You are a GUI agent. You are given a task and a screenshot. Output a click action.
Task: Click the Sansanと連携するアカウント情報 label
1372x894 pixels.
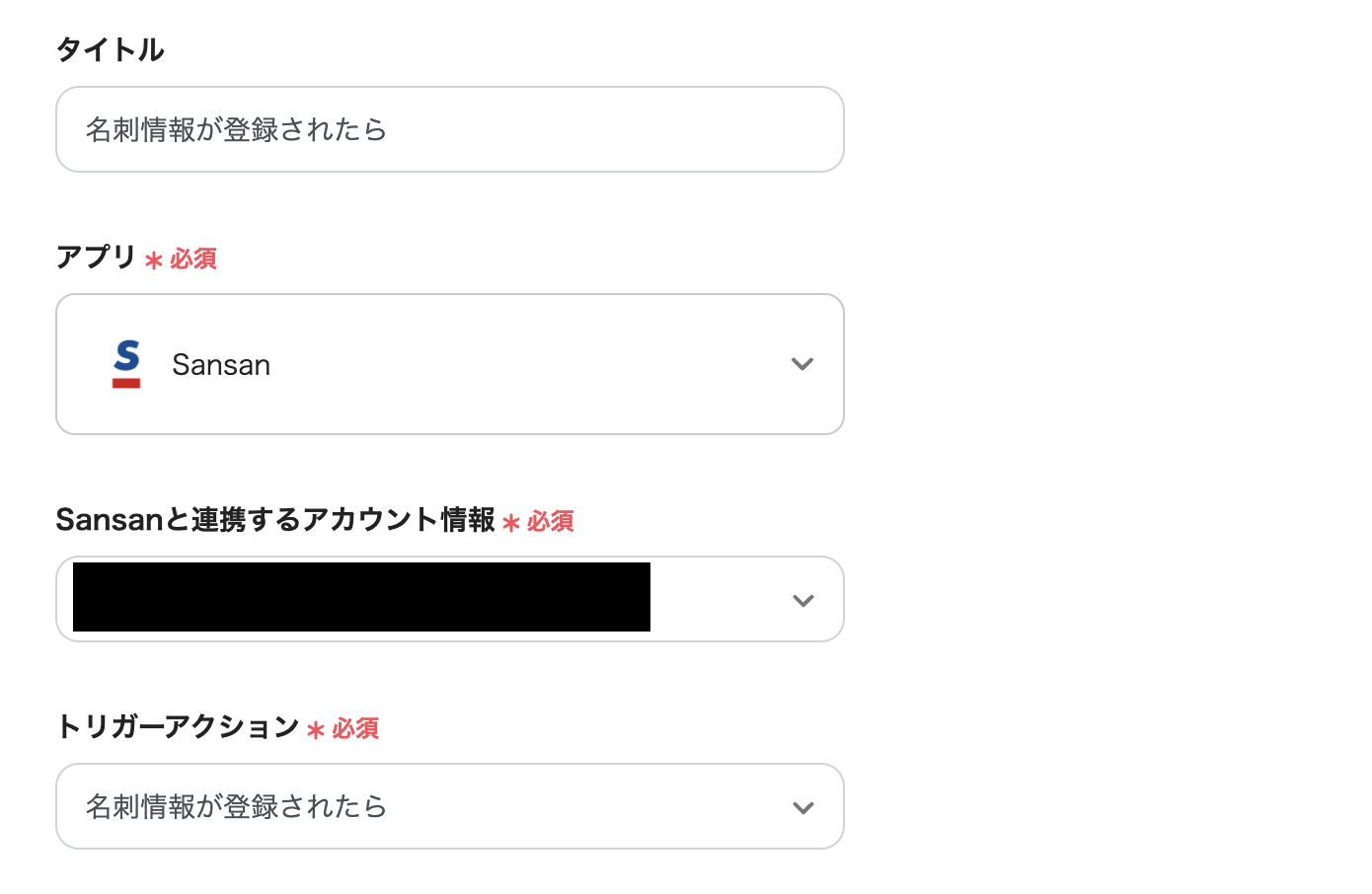[275, 519]
